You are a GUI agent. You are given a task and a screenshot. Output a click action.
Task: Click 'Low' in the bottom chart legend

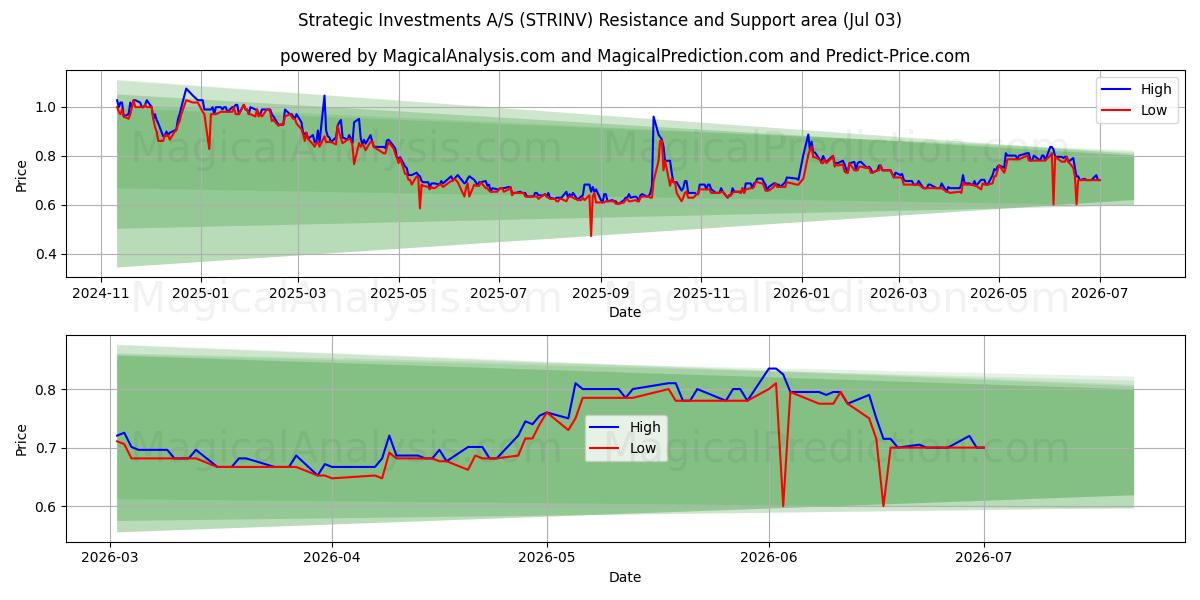644,448
